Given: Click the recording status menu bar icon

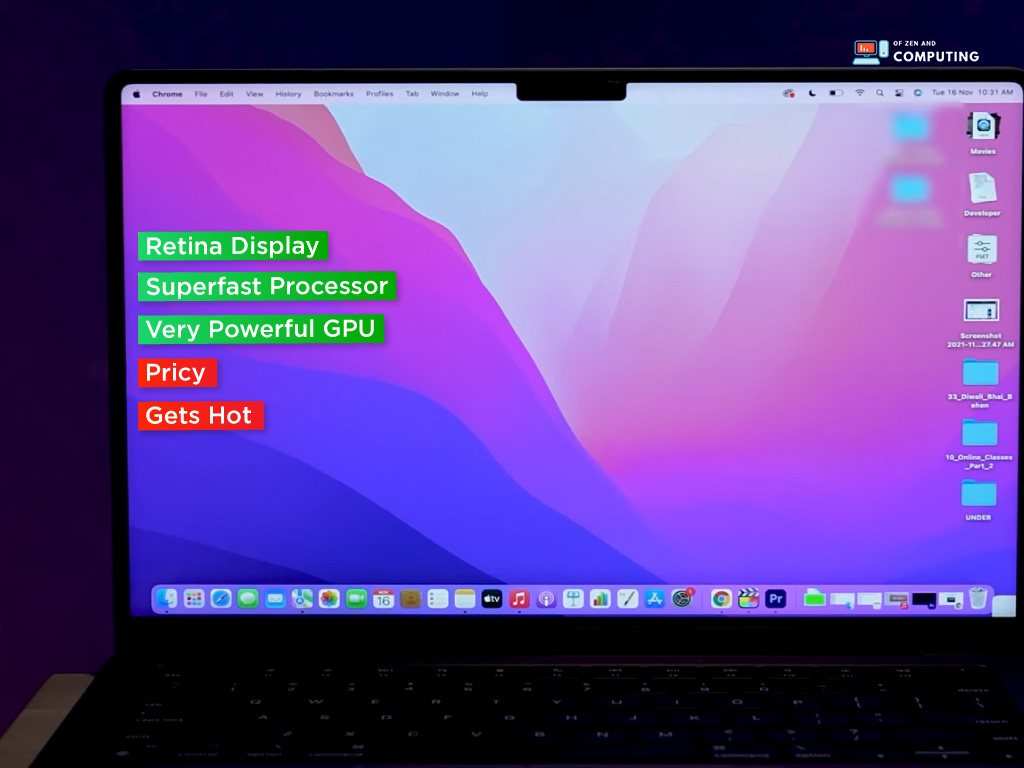Looking at the screenshot, I should point(789,93).
